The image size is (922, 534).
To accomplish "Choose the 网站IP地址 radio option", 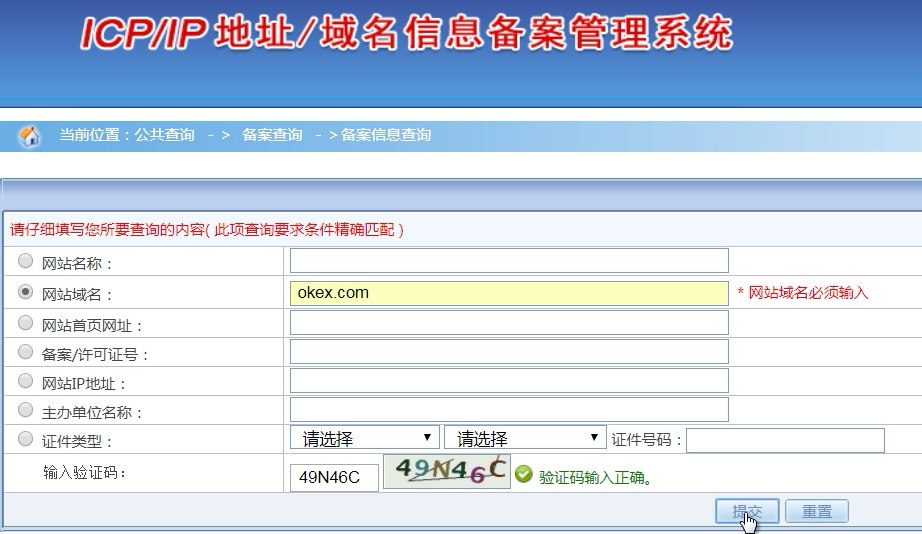I will 25,381.
